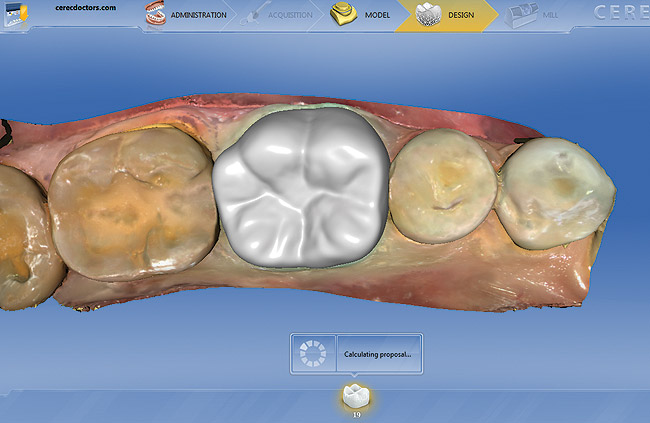
Task: Open the system menu icon at top-left
Action: coord(17,13)
